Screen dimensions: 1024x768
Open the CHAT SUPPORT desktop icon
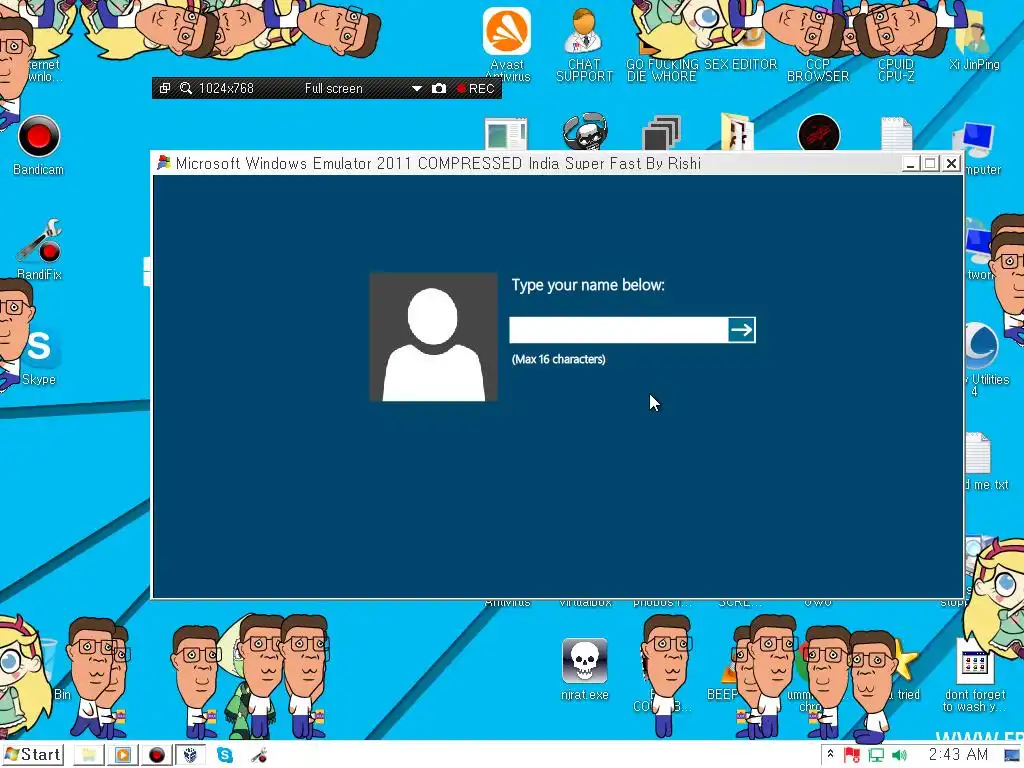tap(584, 44)
